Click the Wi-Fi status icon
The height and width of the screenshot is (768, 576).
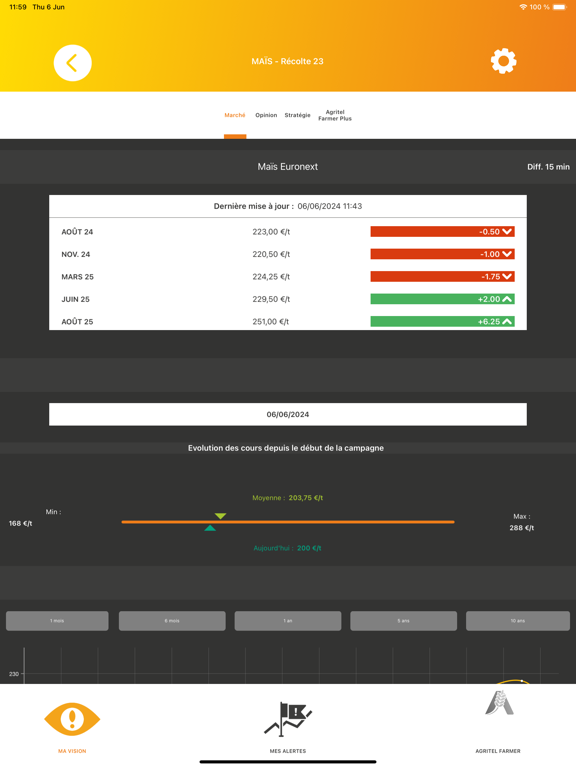pyautogui.click(x=523, y=7)
